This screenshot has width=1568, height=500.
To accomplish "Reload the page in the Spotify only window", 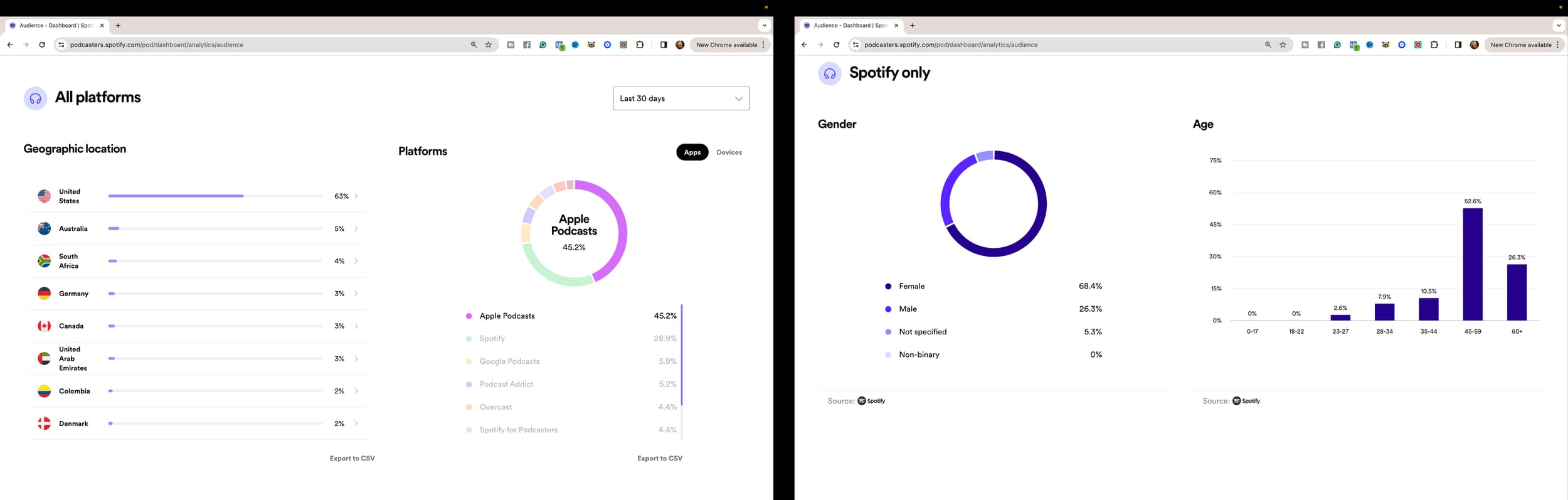I will [x=836, y=45].
